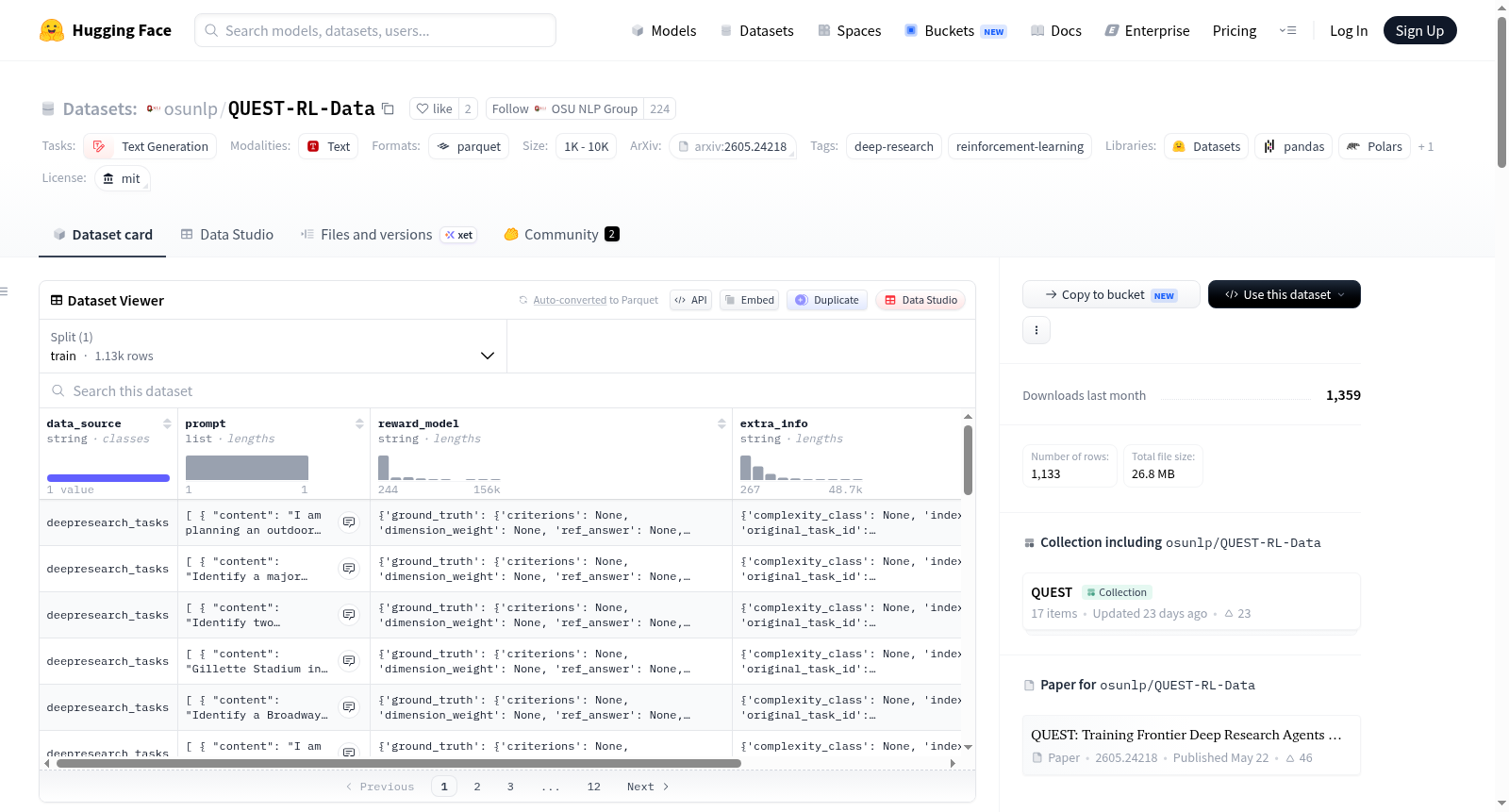Open Spaces in the top navigation
The width and height of the screenshot is (1509, 812).
pos(850,30)
